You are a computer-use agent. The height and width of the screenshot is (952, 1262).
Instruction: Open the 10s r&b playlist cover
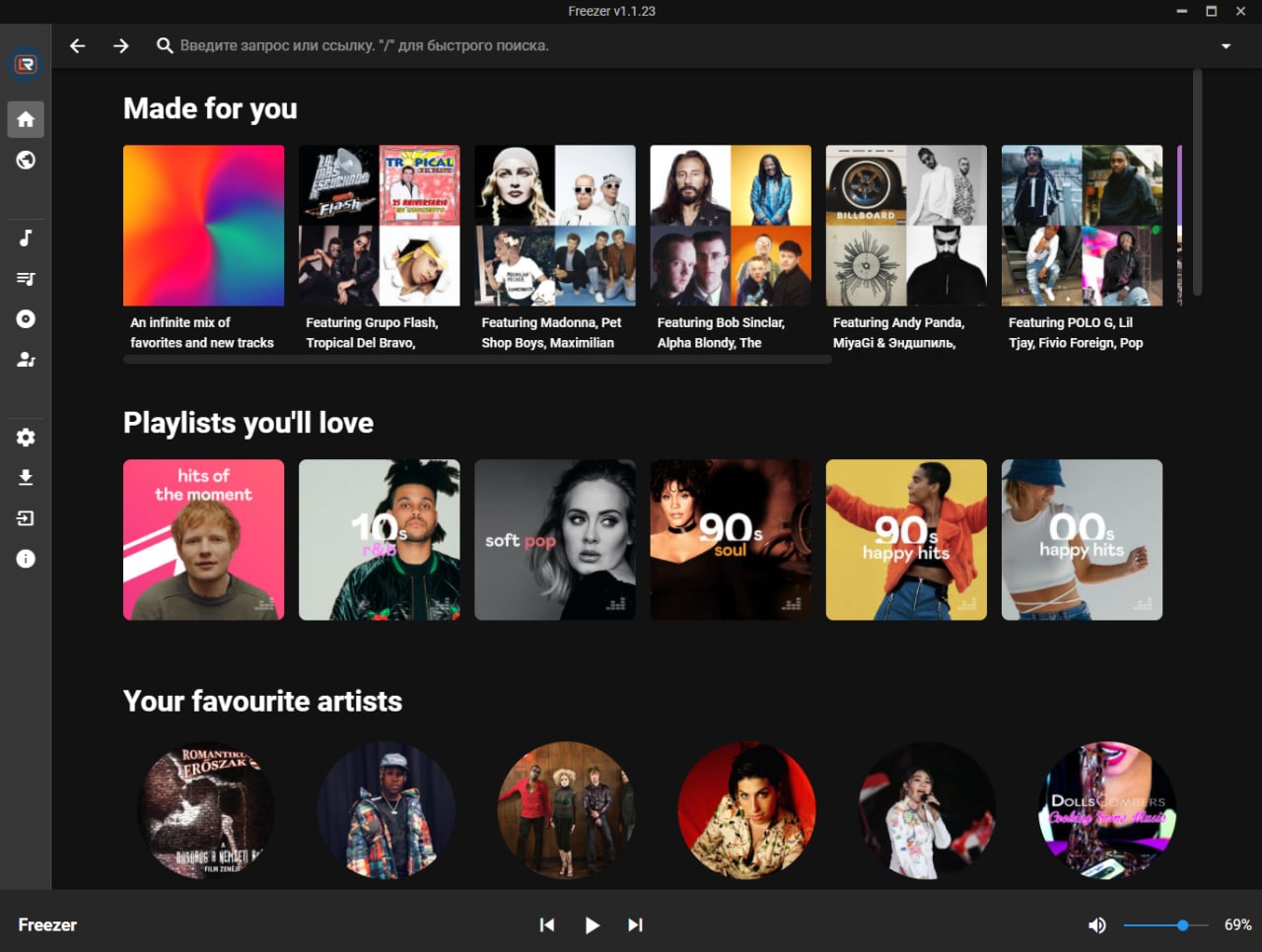click(379, 540)
